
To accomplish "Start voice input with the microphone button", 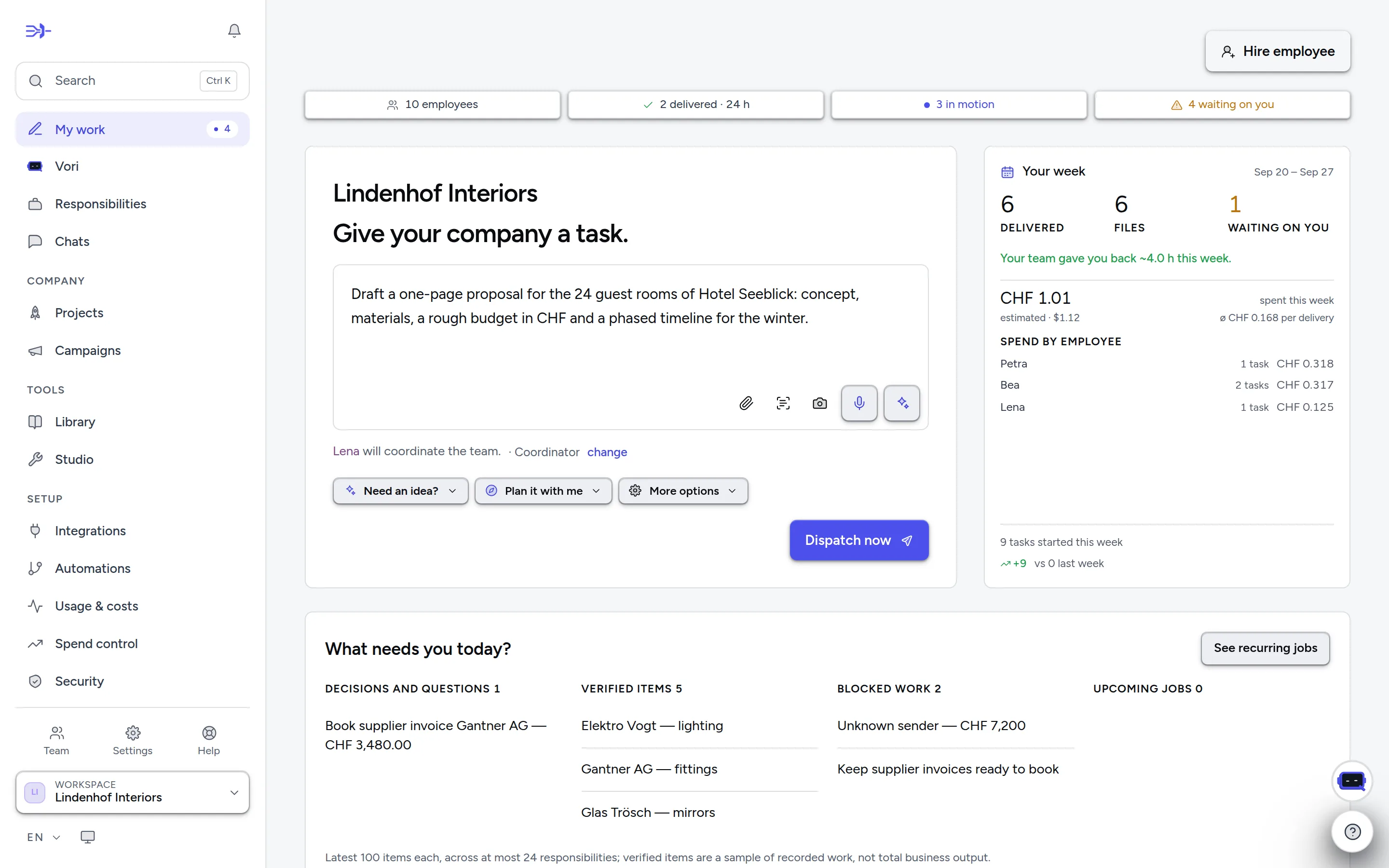I will (859, 403).
